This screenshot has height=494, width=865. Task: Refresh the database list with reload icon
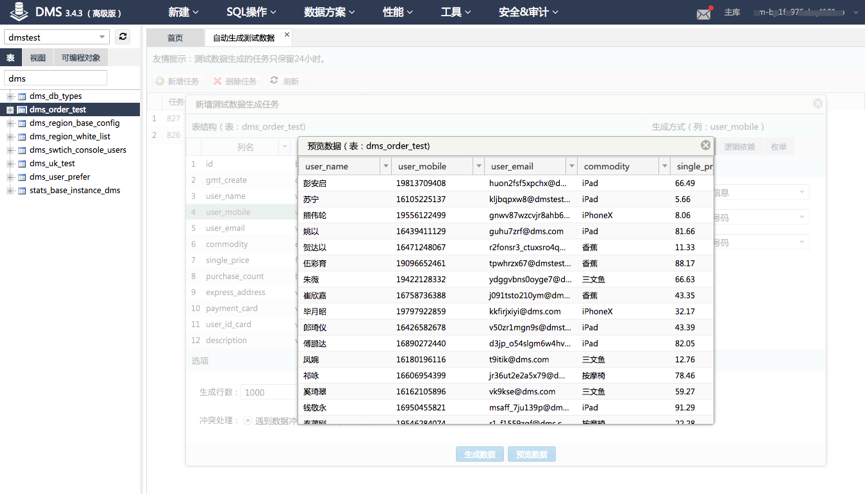[123, 36]
